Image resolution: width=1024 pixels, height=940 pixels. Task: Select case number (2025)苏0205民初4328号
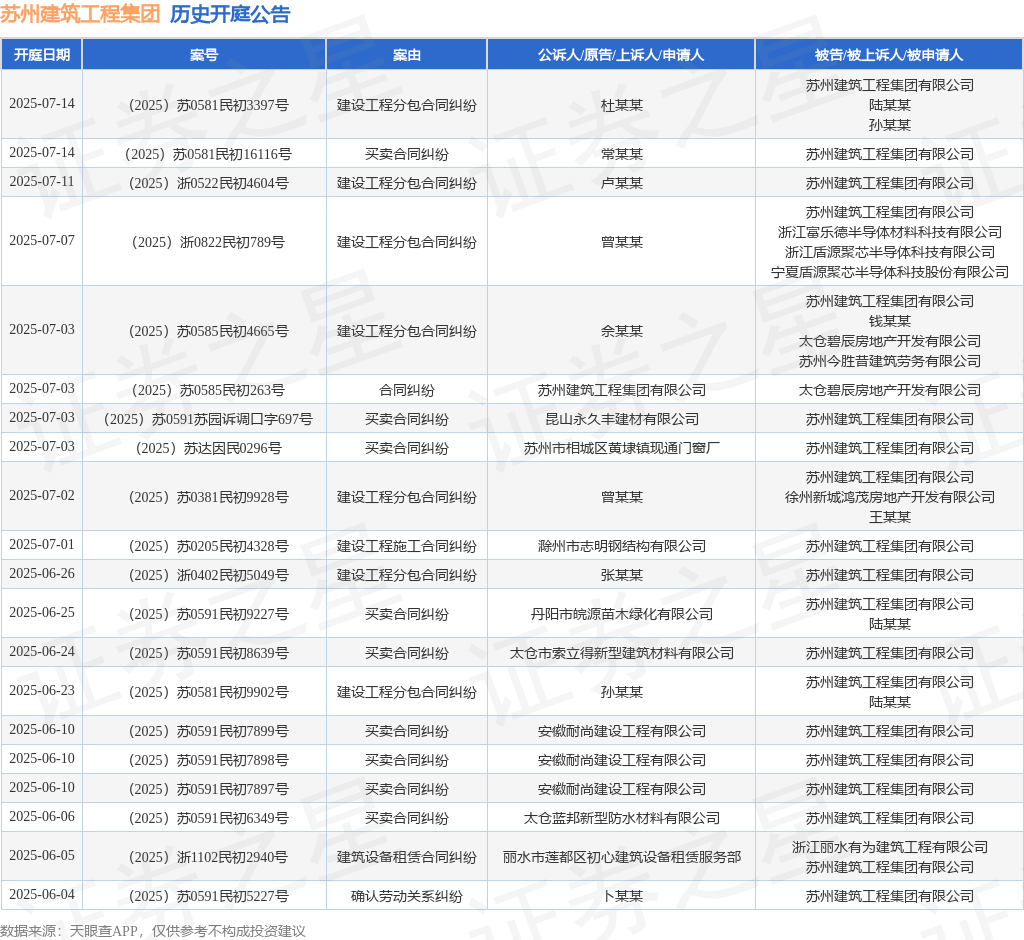208,546
